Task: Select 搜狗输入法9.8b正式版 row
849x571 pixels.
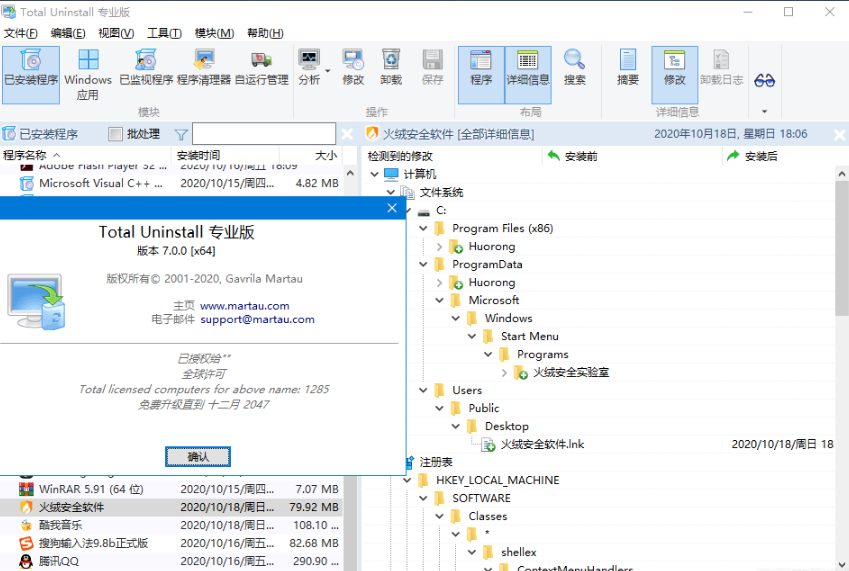Action: 171,543
